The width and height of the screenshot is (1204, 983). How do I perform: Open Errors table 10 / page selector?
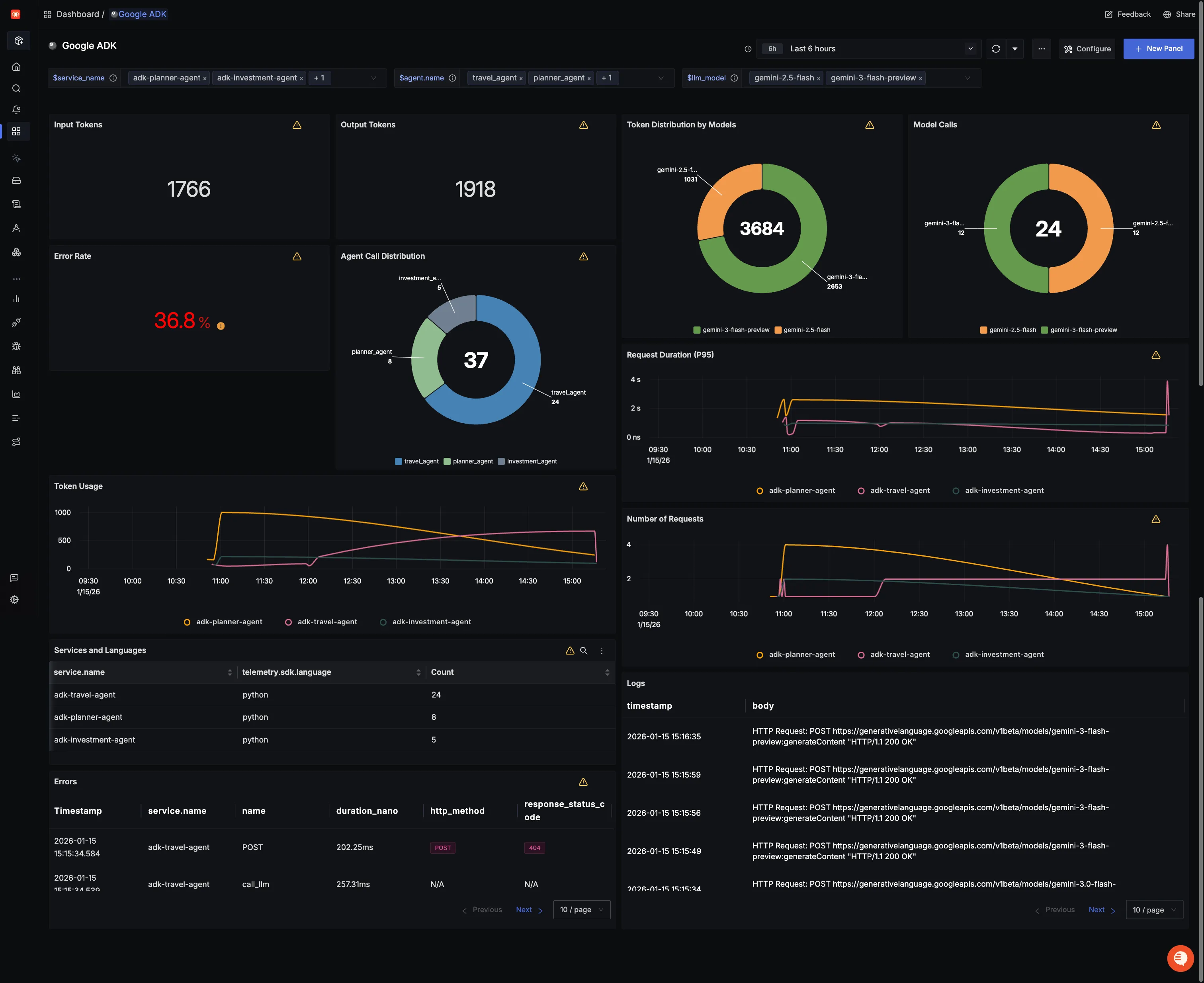pyautogui.click(x=581, y=909)
